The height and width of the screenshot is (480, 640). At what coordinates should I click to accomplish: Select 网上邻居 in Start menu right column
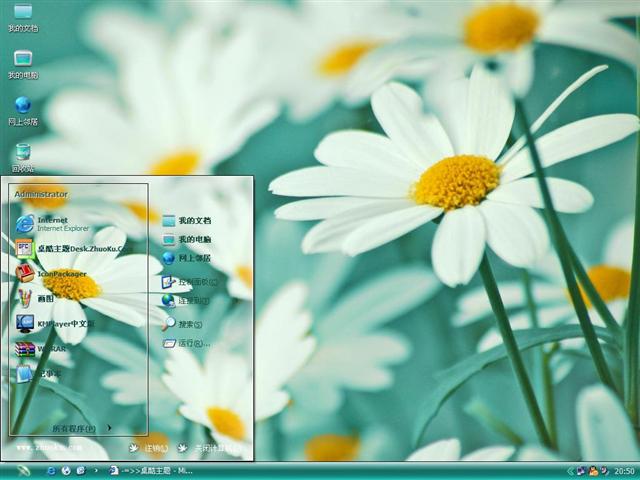(187, 258)
